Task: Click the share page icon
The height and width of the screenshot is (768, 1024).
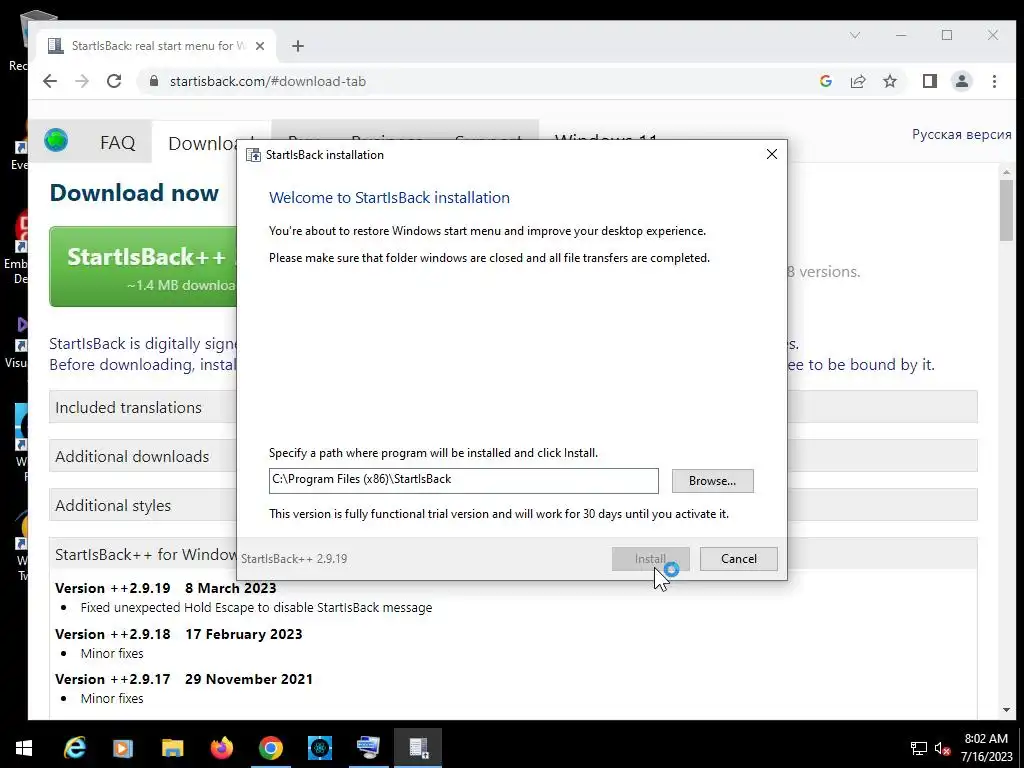Action: pyautogui.click(x=857, y=81)
